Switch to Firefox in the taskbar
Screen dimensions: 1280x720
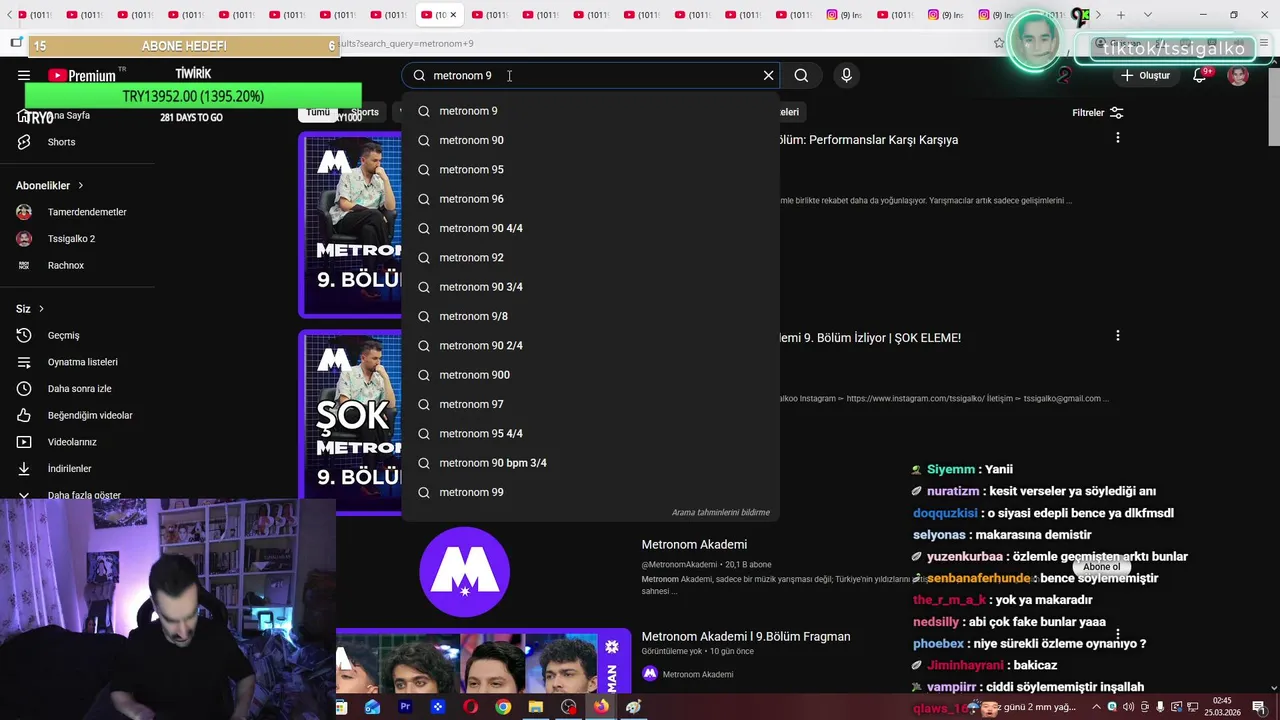[x=601, y=707]
